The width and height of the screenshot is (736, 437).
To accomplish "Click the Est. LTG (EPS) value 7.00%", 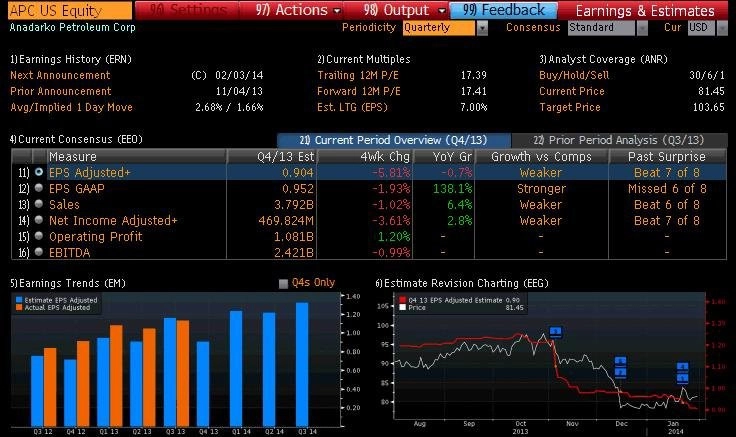I will click(x=474, y=107).
